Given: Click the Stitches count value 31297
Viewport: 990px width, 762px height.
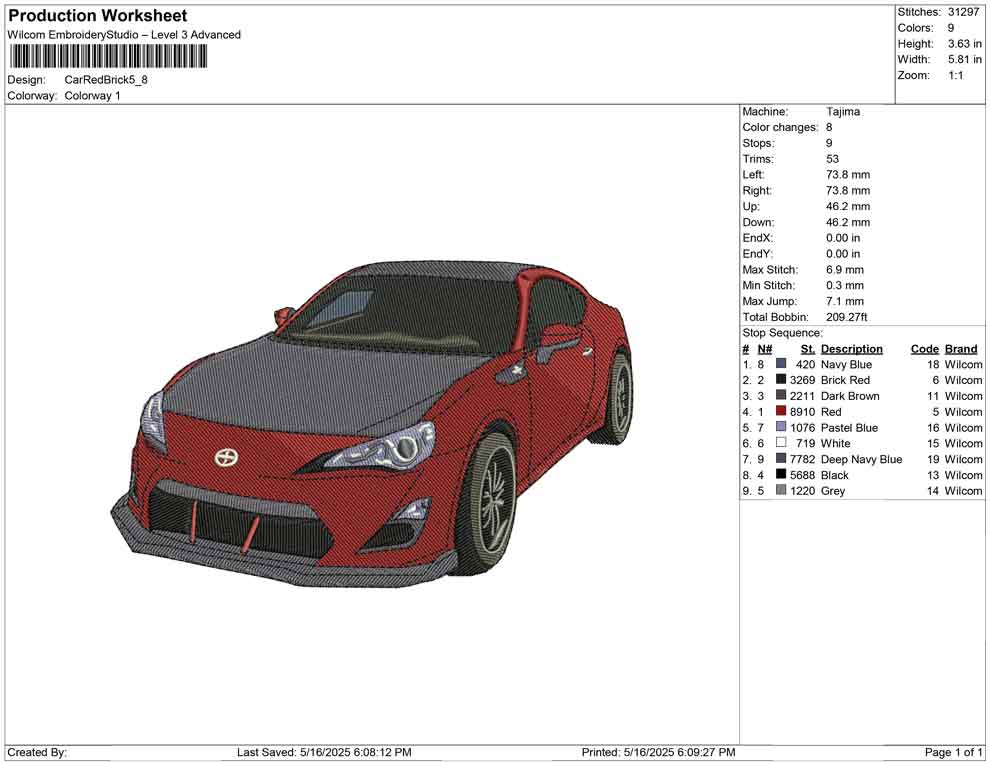Looking at the screenshot, I should click(x=963, y=12).
